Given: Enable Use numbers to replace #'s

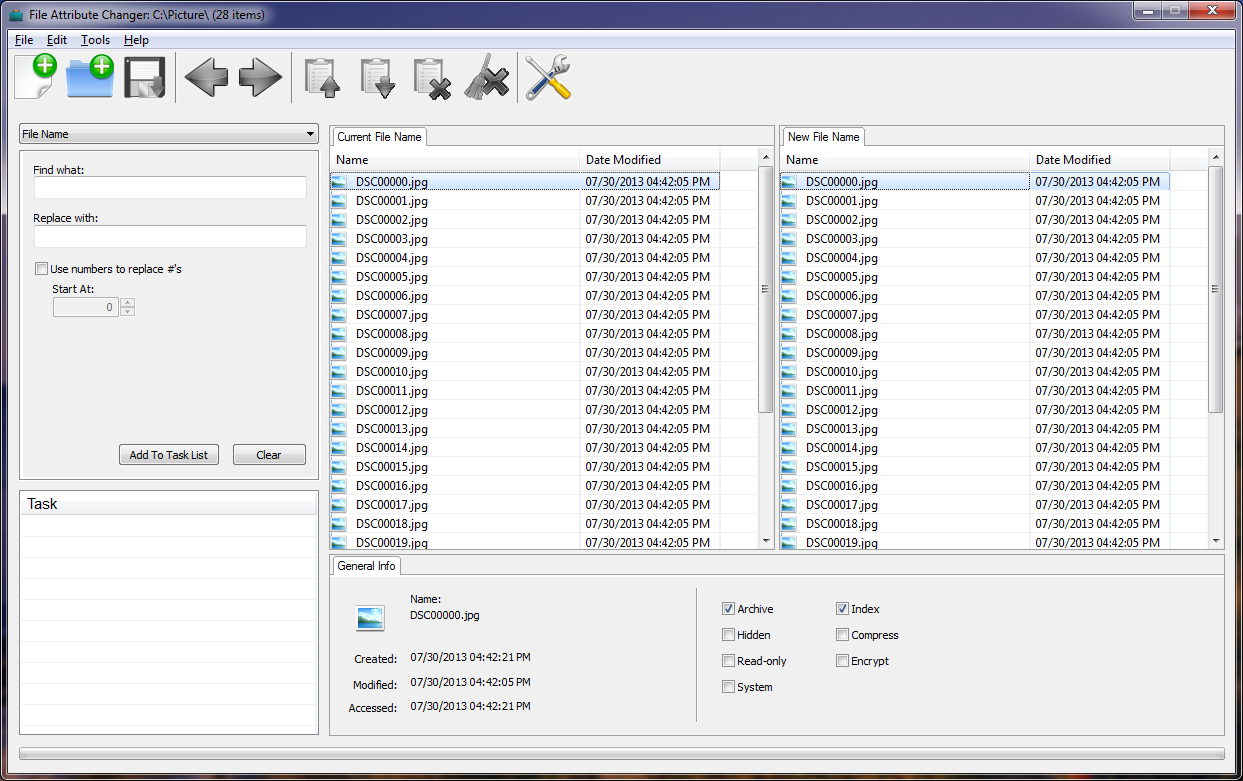Looking at the screenshot, I should pyautogui.click(x=41, y=268).
